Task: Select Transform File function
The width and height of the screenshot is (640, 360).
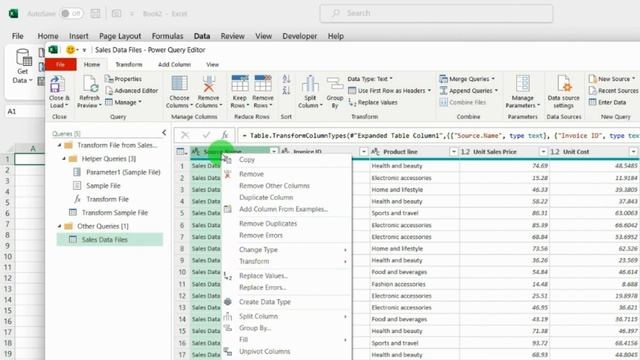Action: 107,199
